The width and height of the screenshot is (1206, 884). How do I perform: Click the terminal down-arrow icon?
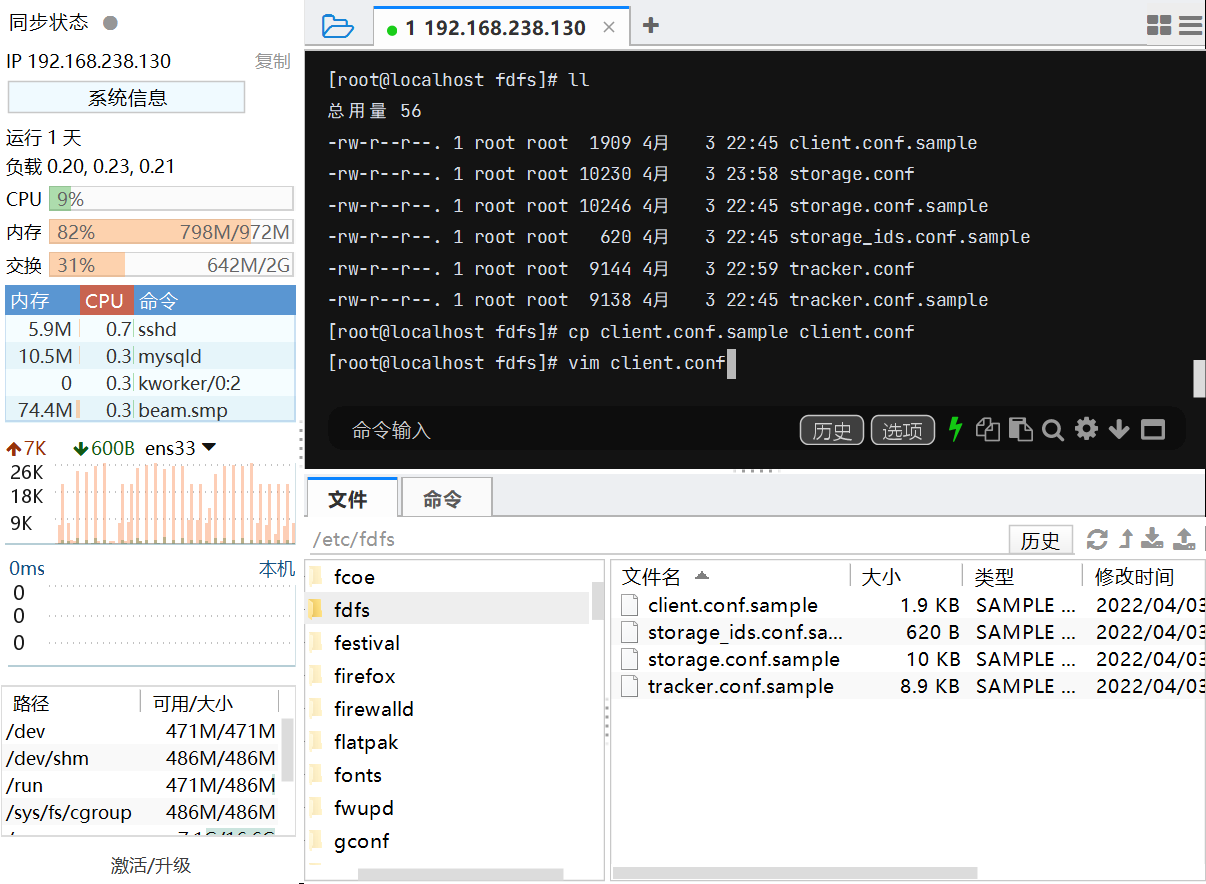pos(1119,430)
